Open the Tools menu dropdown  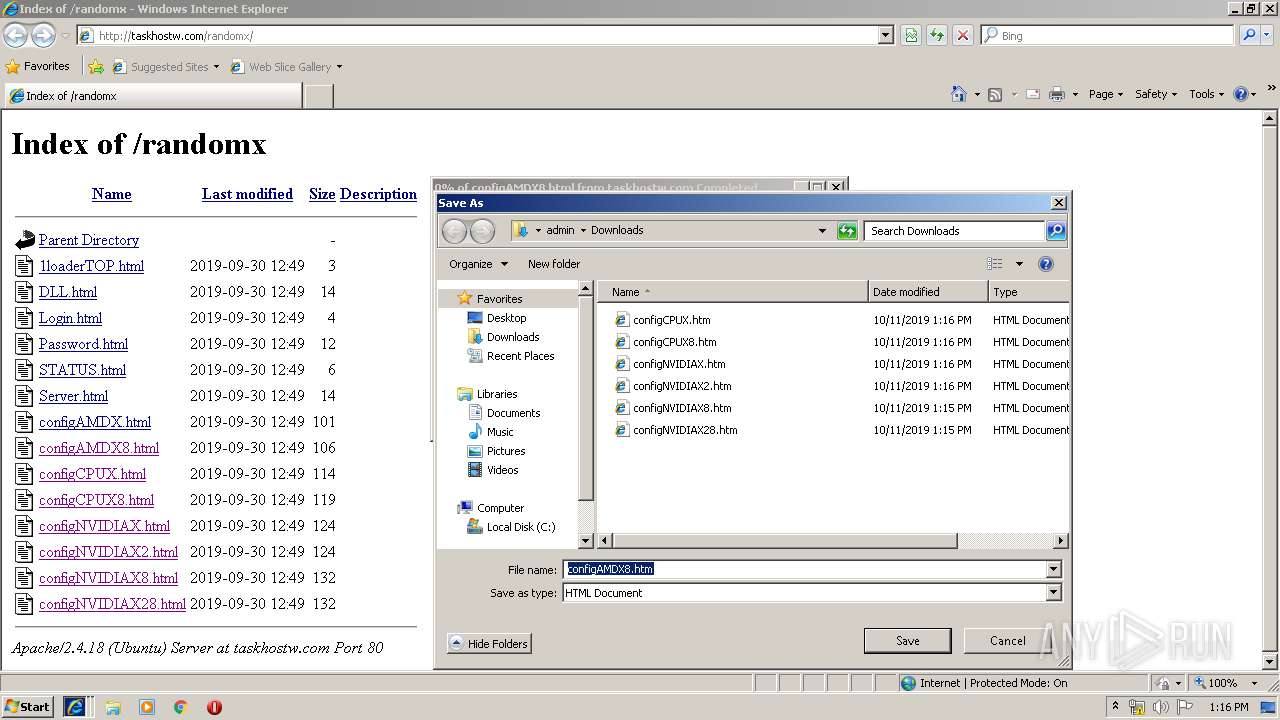pyautogui.click(x=1207, y=94)
